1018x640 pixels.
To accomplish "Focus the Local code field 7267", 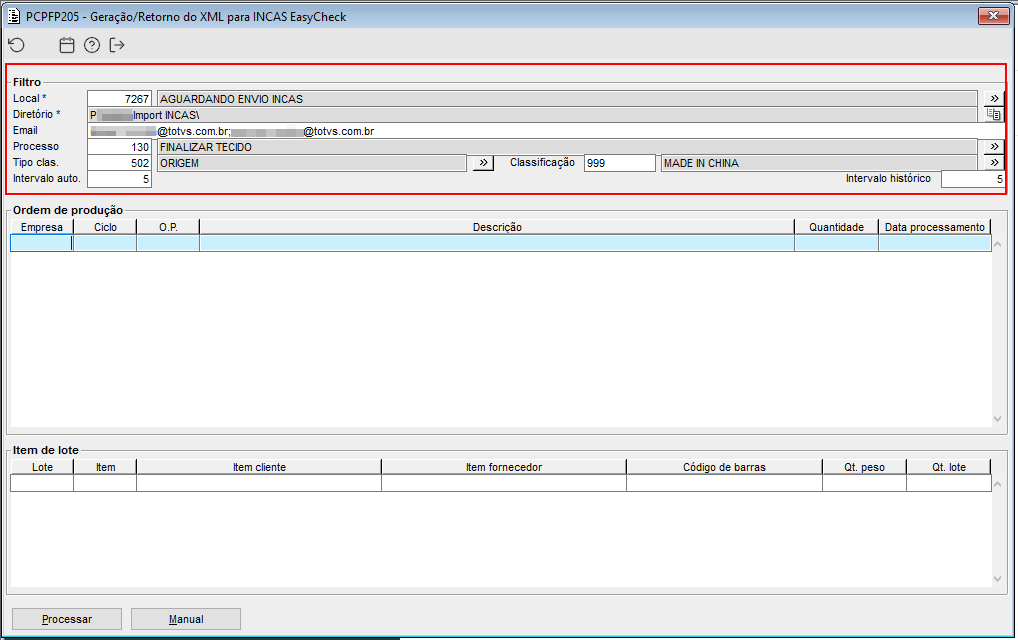I will 119,99.
